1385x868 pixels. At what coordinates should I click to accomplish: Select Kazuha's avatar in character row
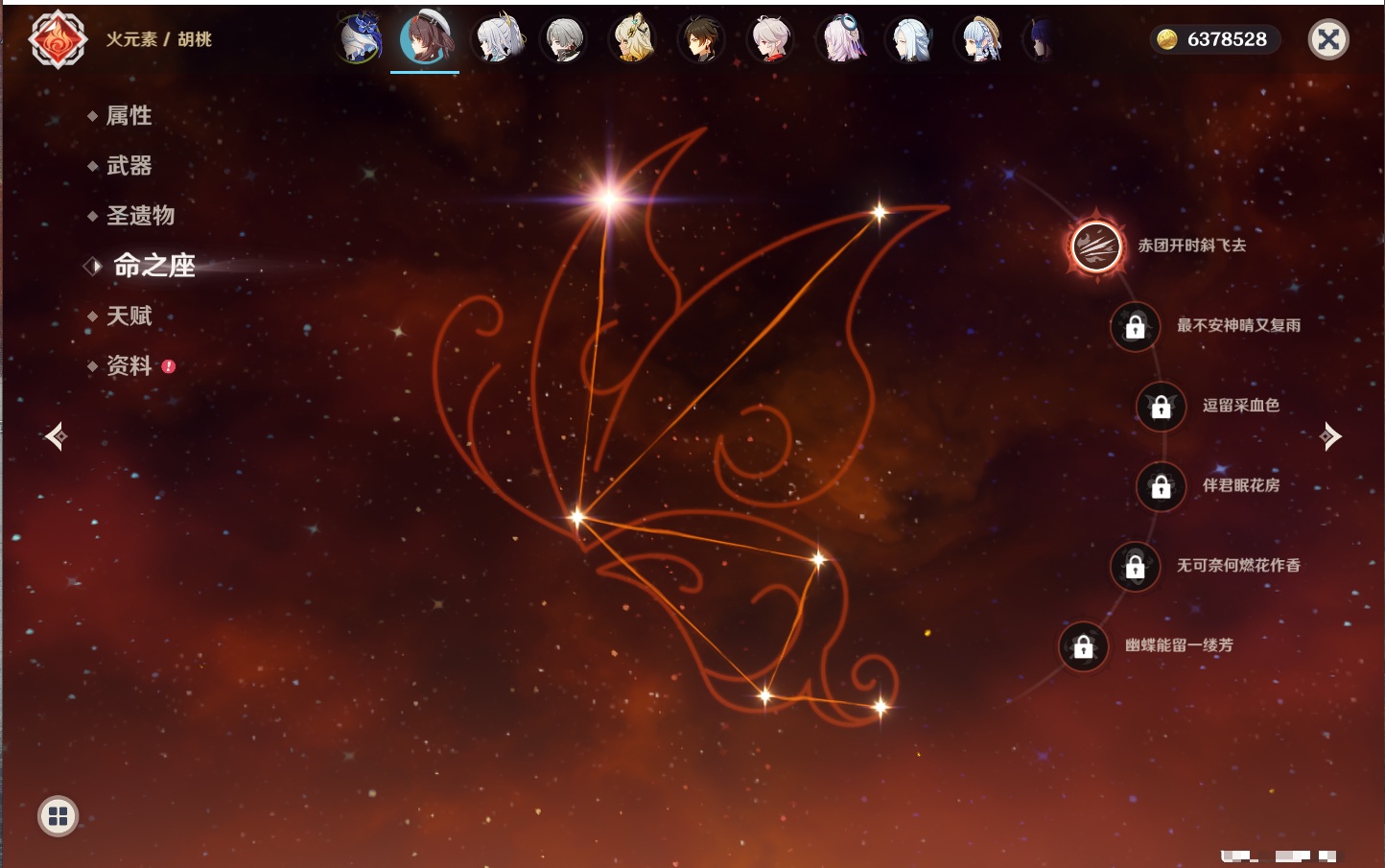pos(770,40)
